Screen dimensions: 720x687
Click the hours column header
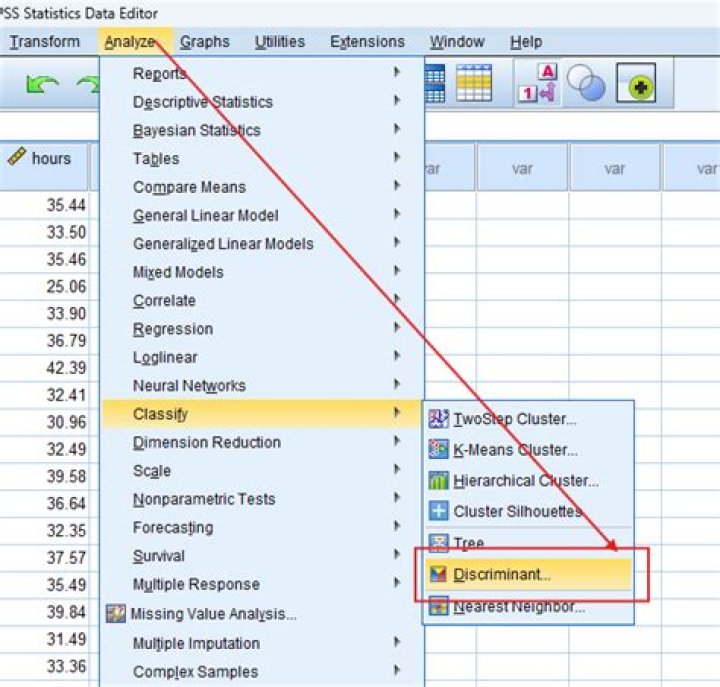[x=44, y=167]
